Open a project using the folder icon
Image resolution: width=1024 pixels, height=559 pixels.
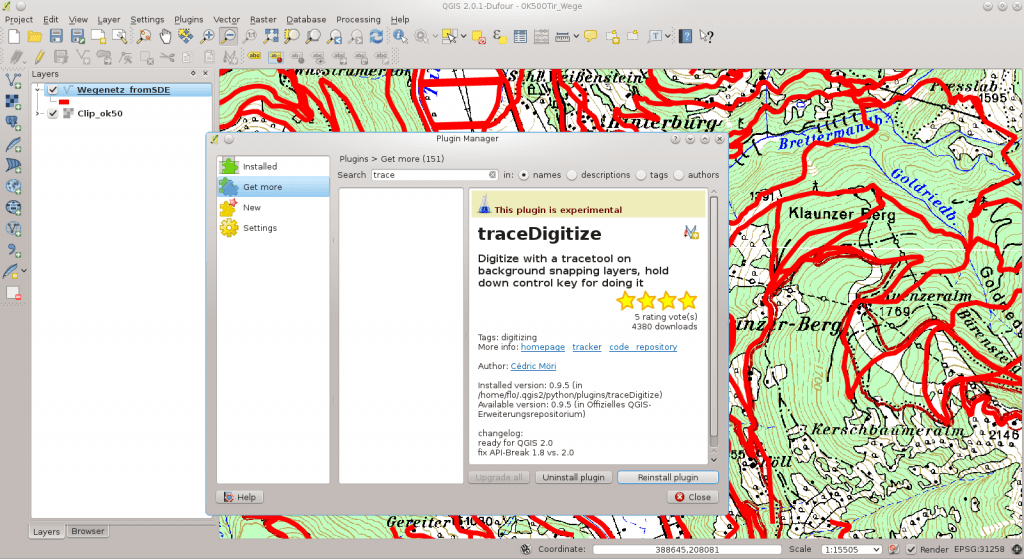point(35,37)
